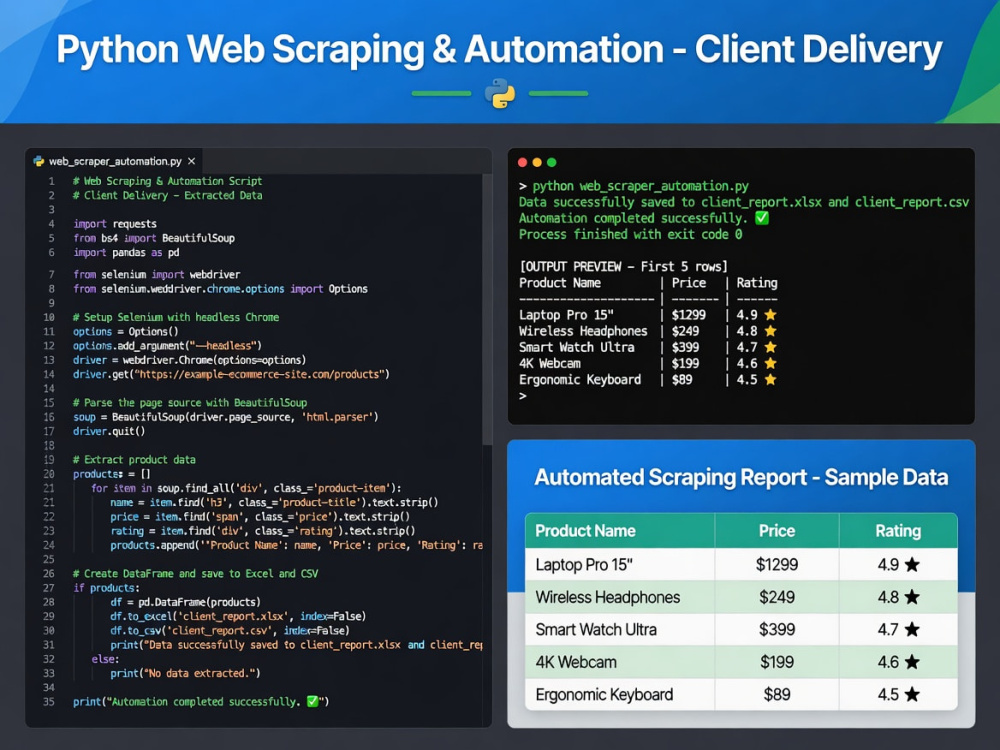Click the terminal 'Smart Watch Ultra' row text
Screen dimensions: 1000x750
click(577, 348)
